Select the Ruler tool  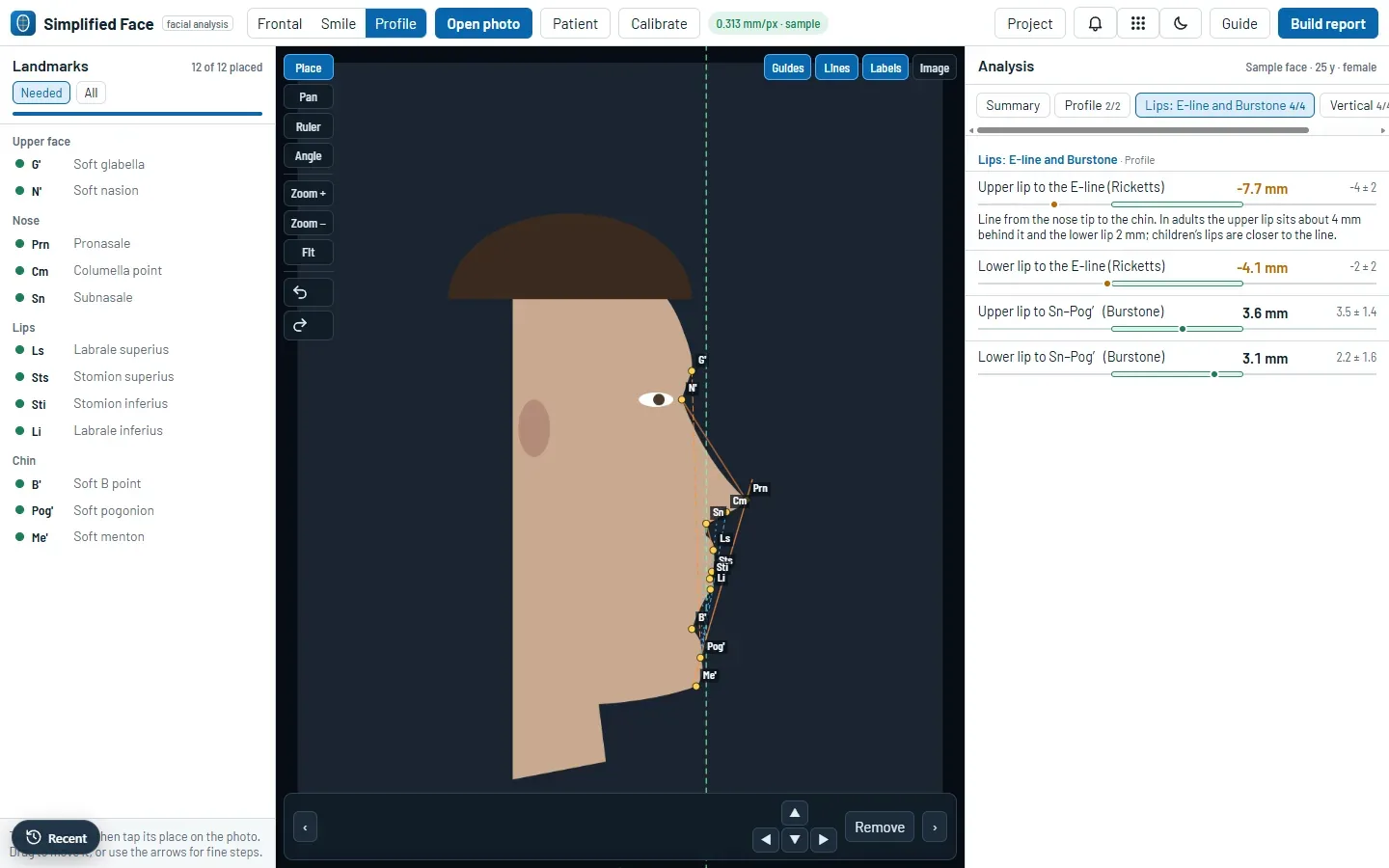pos(308,126)
